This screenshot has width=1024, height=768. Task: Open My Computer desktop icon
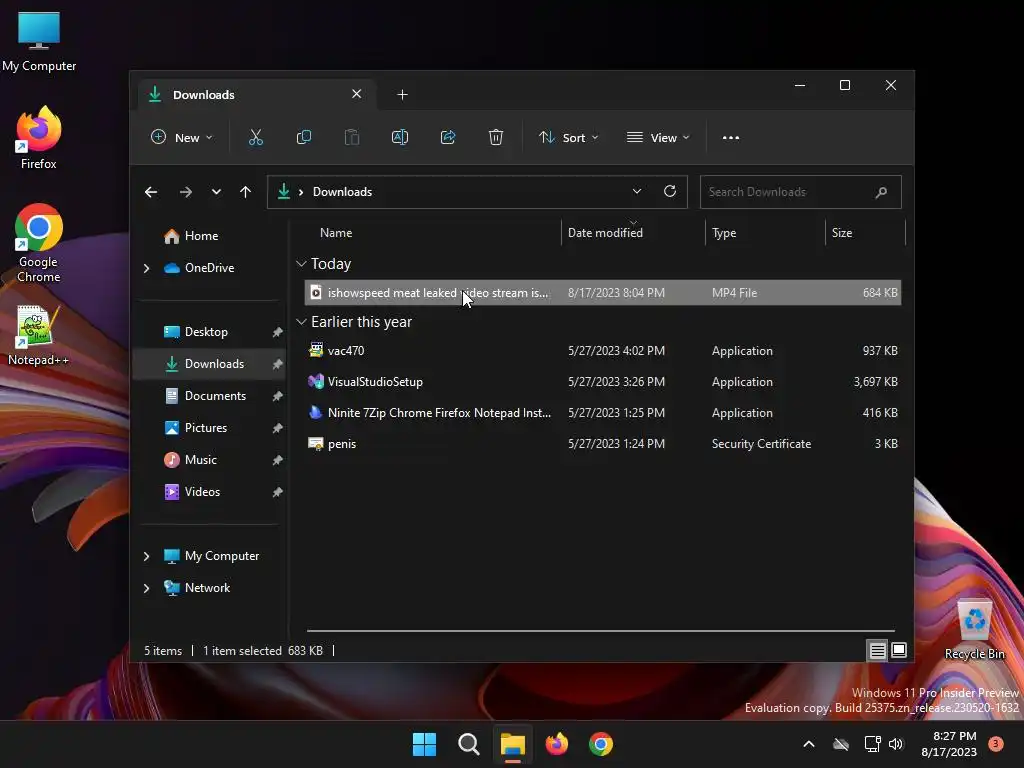pyautogui.click(x=39, y=41)
